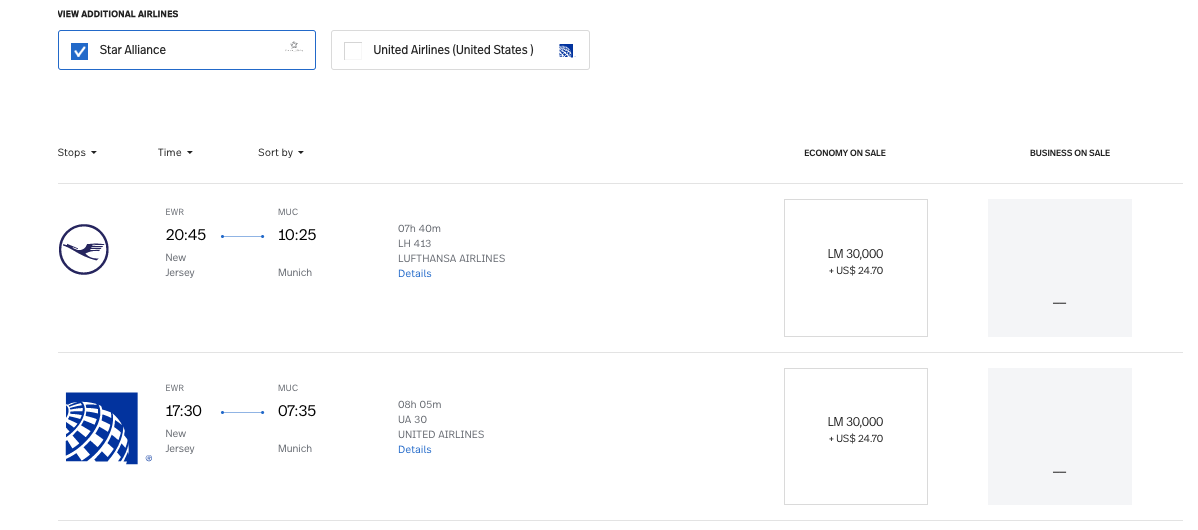Expand the Time filter dropdown
This screenshot has width=1198, height=530.
coord(175,153)
